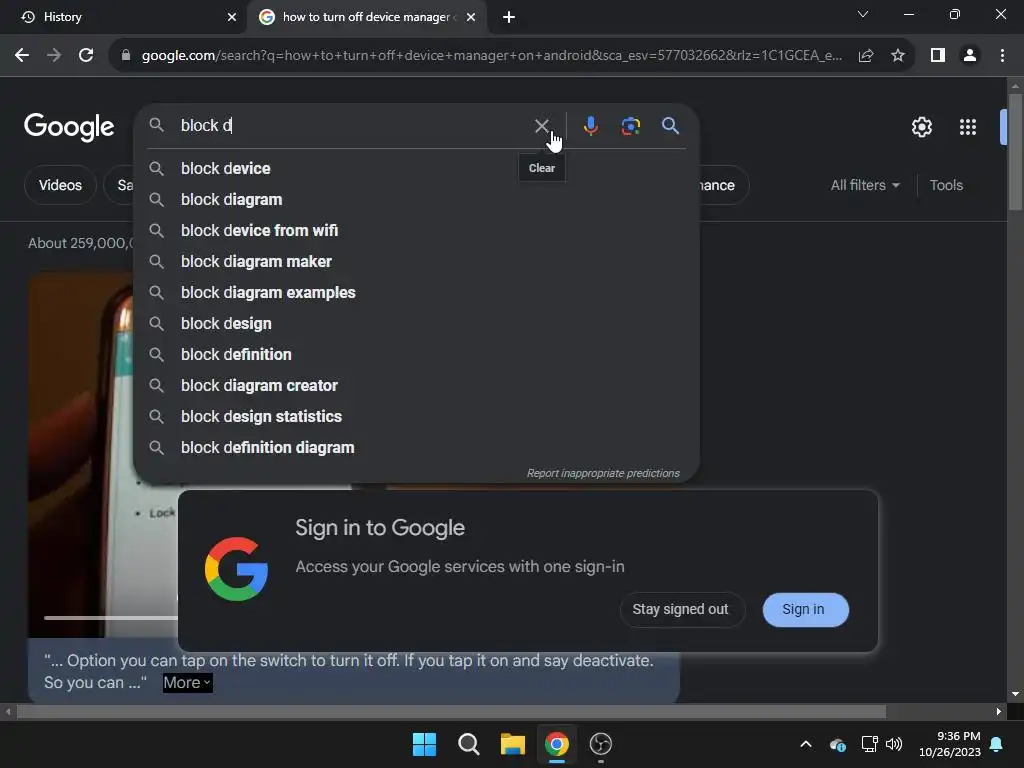This screenshot has width=1024, height=768.
Task: Select the Videos filter chip
Action: 60,185
